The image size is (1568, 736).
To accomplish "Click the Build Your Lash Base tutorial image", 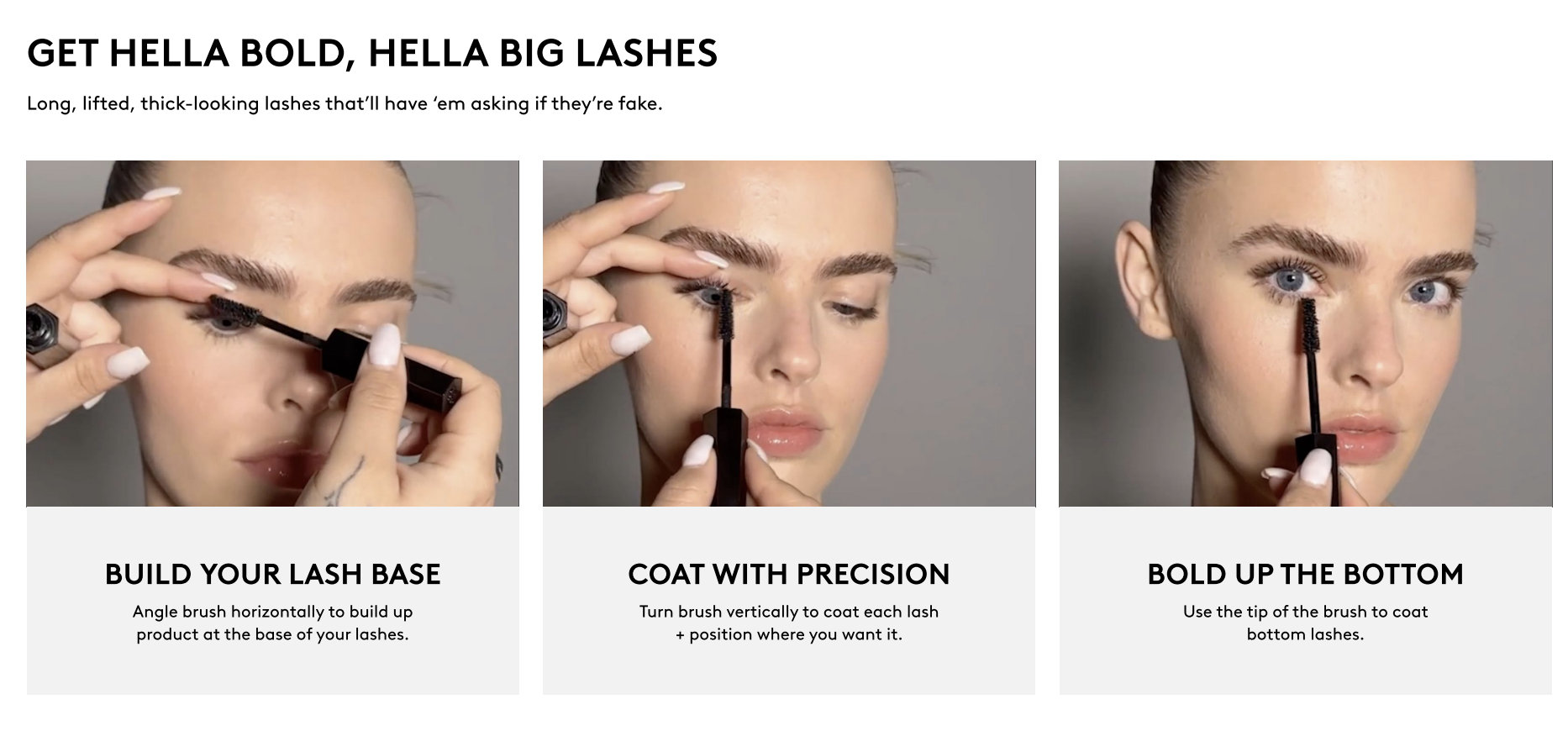I will pos(272,334).
